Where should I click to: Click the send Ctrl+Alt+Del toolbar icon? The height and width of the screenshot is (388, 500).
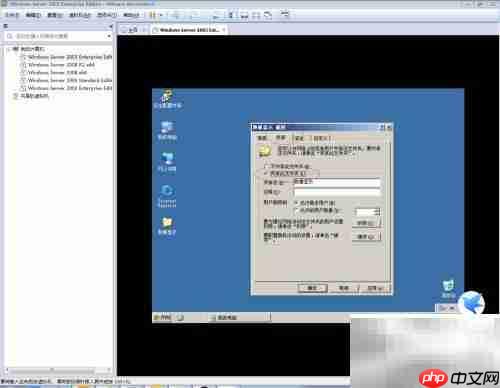[x=176, y=15]
